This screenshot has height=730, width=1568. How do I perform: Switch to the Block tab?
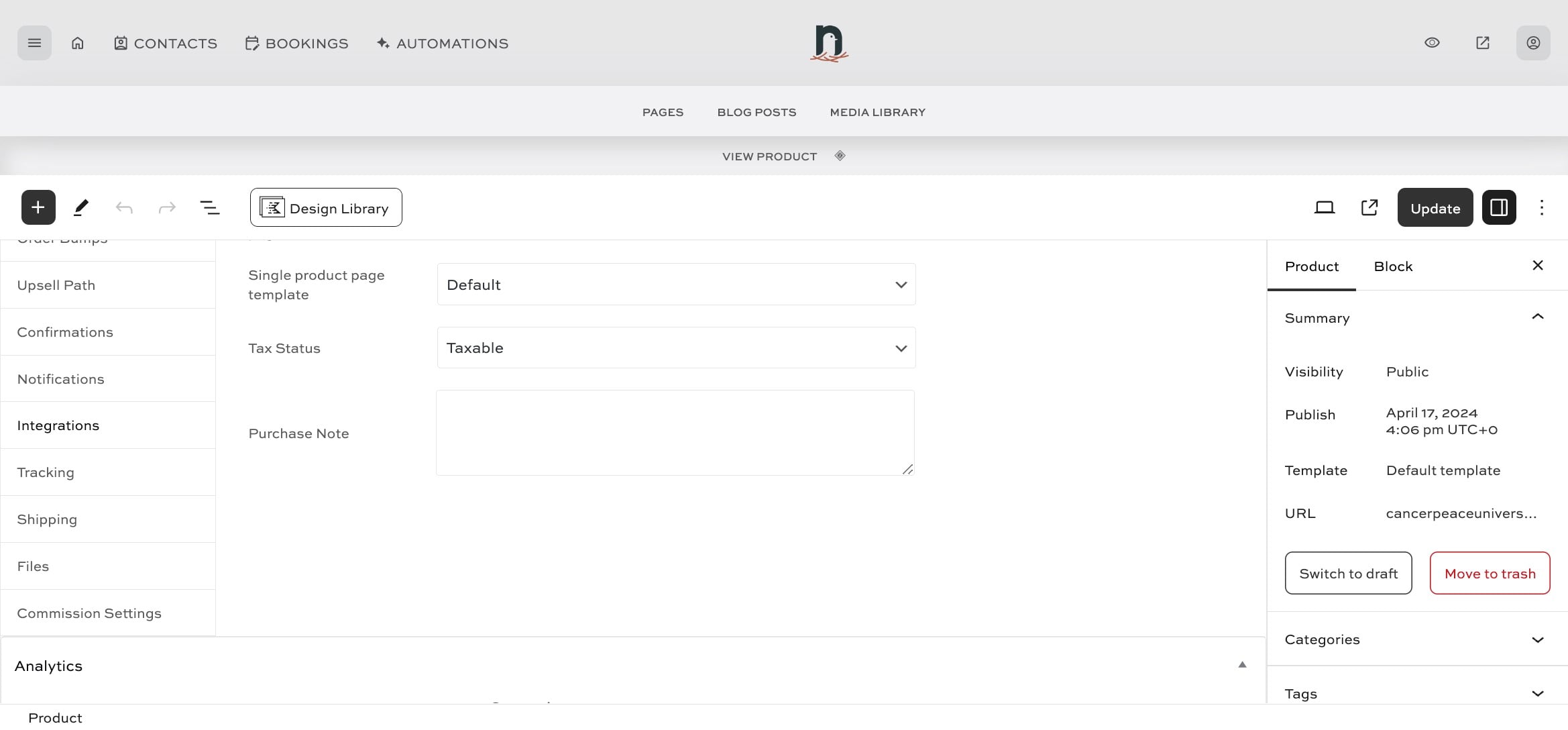[1393, 266]
